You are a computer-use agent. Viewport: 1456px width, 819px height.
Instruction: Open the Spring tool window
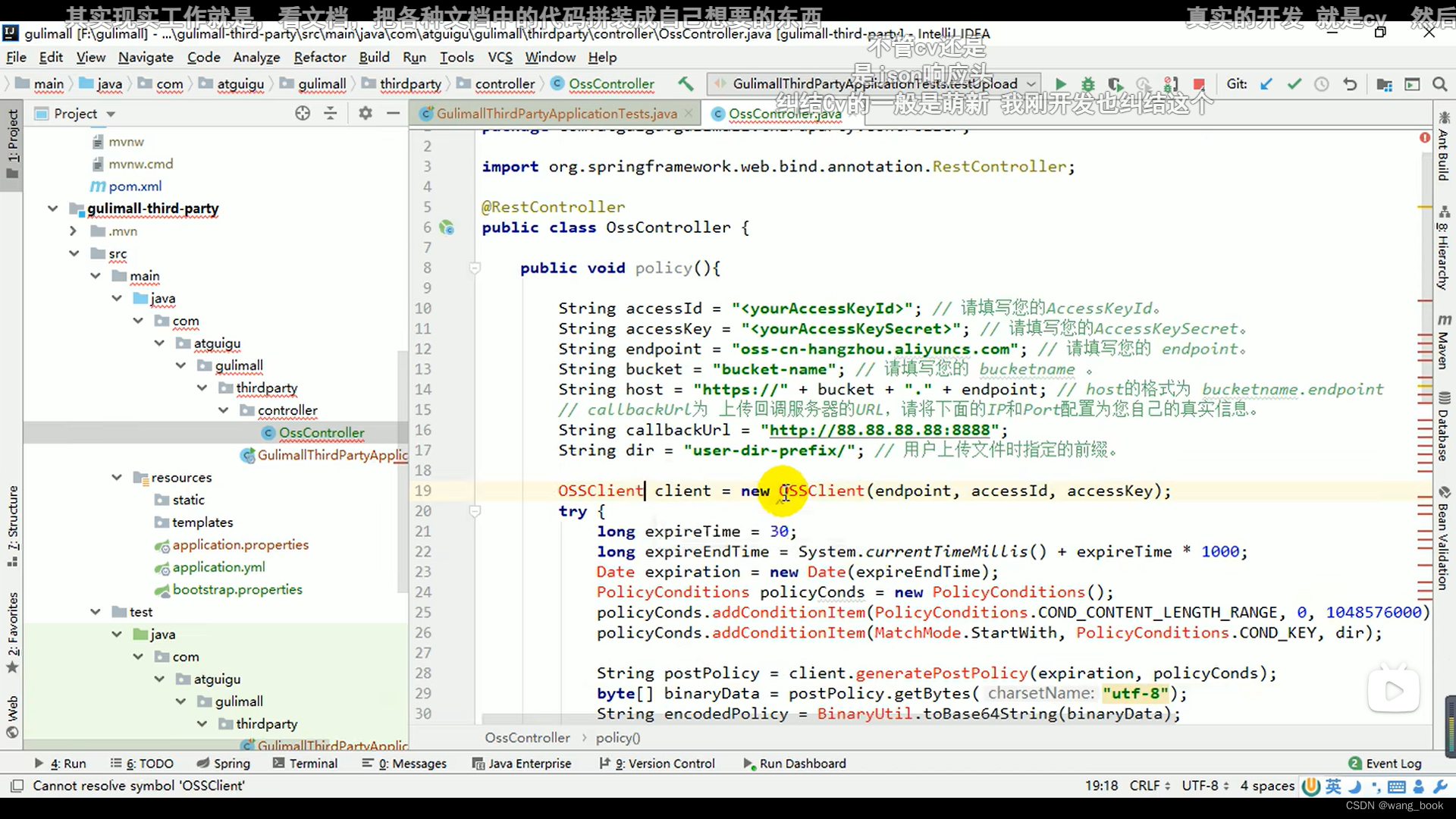pos(224,764)
